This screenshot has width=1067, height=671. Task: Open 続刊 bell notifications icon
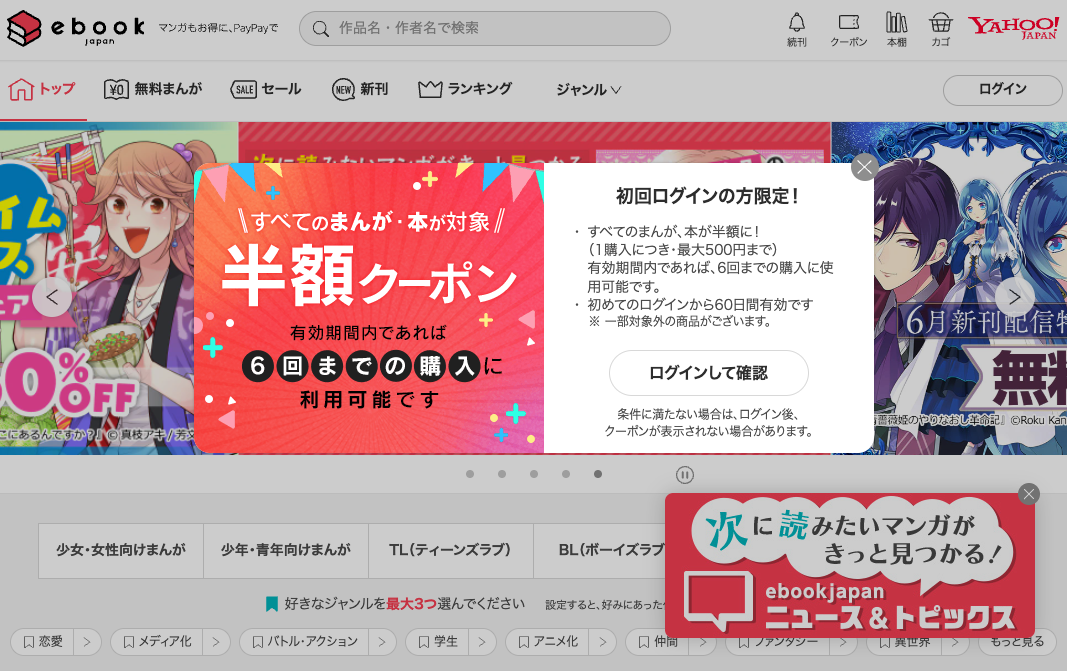tap(797, 30)
